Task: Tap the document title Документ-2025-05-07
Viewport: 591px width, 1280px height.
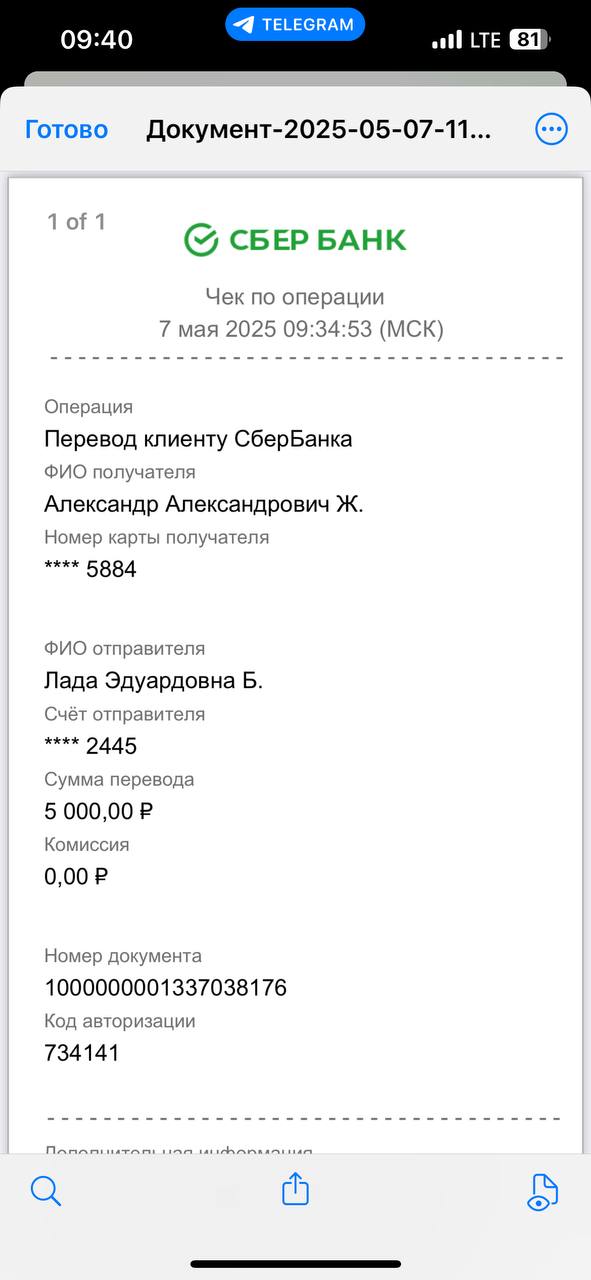Action: click(x=319, y=130)
